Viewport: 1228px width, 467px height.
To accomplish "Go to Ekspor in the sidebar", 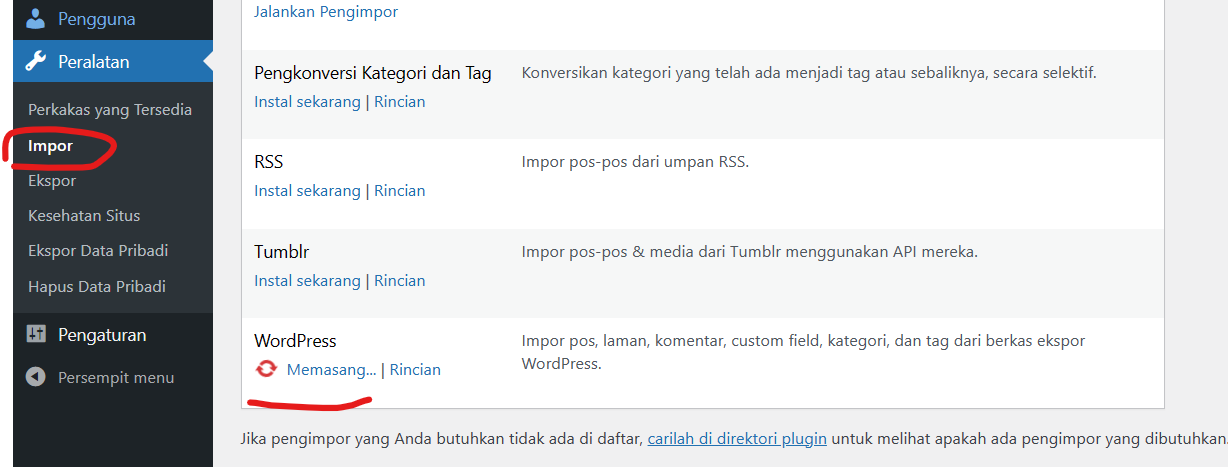I will (52, 180).
